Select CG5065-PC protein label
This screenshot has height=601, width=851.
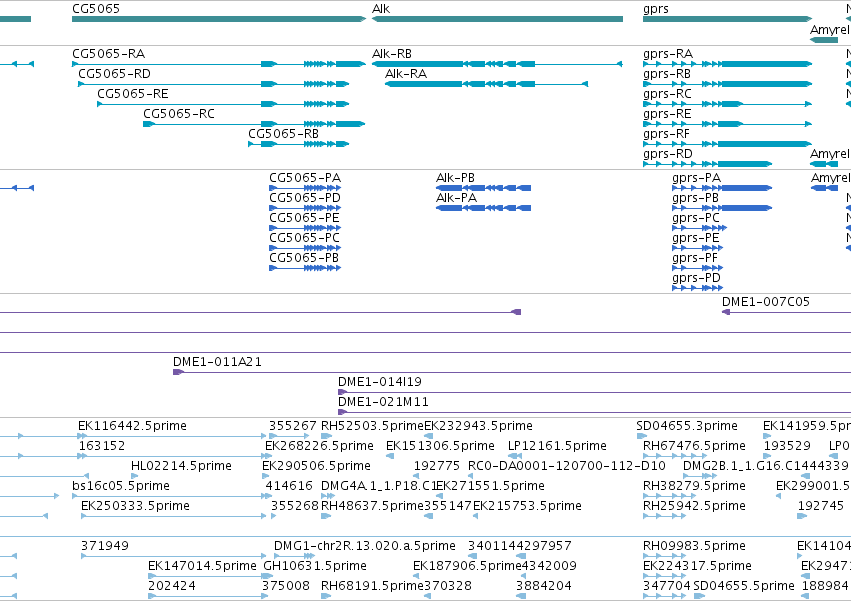click(304, 238)
